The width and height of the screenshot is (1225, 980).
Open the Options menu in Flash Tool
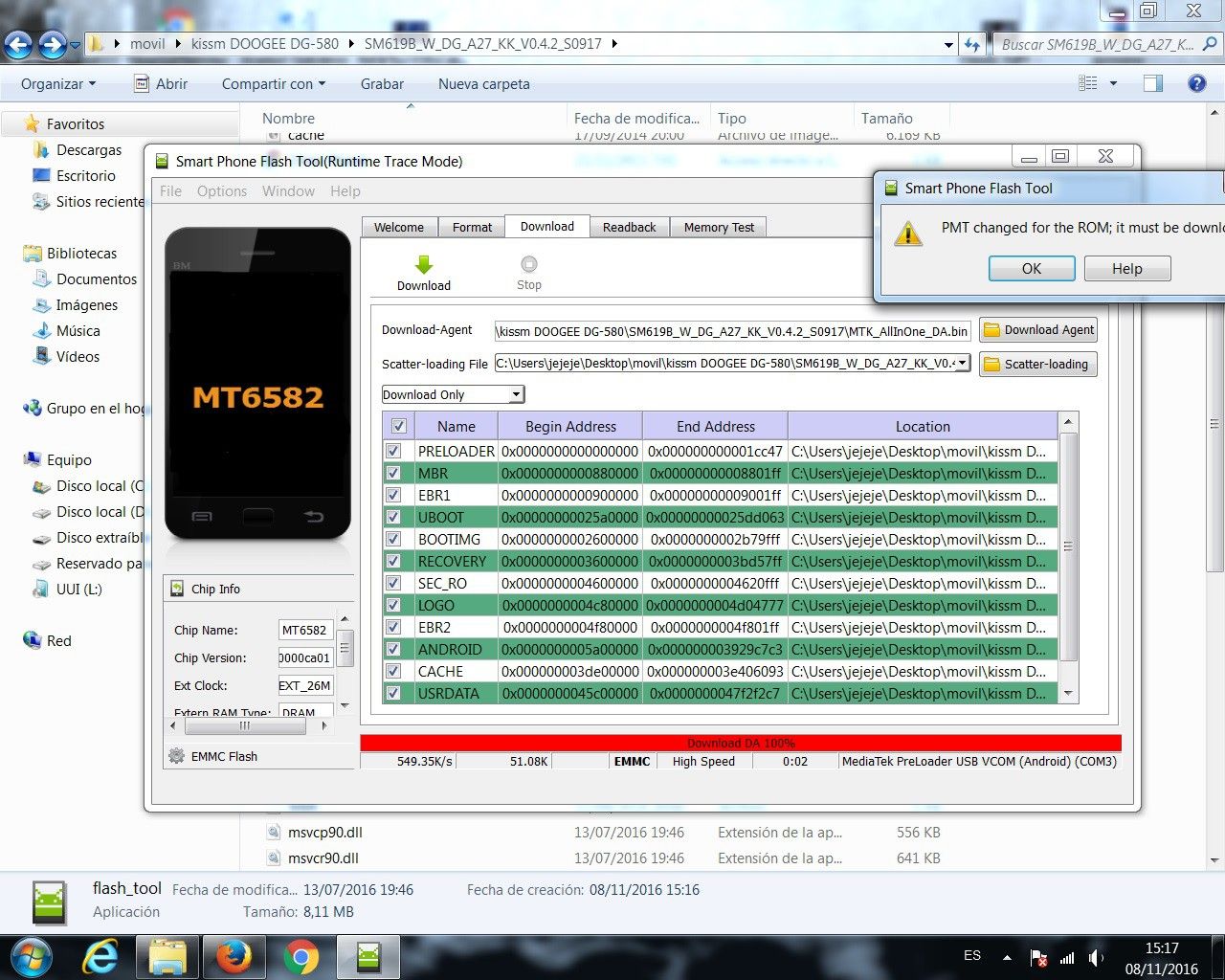pyautogui.click(x=222, y=191)
